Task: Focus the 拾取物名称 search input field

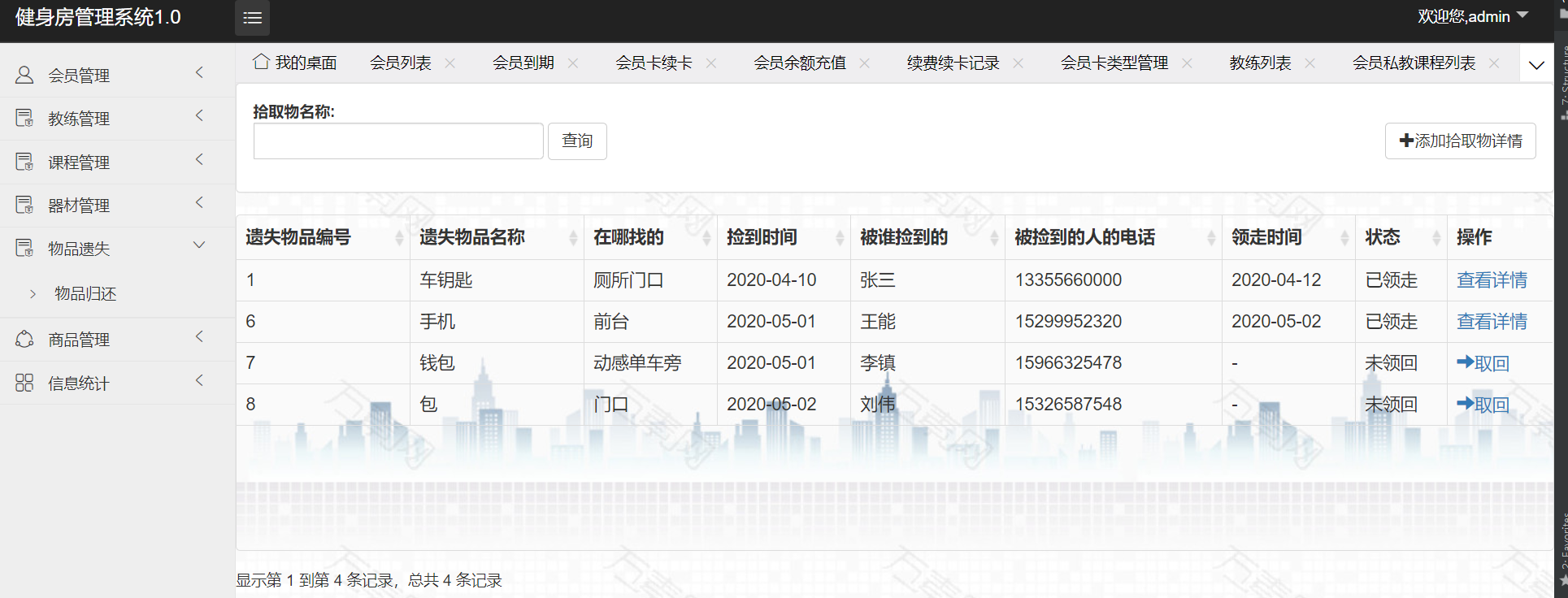Action: [398, 141]
